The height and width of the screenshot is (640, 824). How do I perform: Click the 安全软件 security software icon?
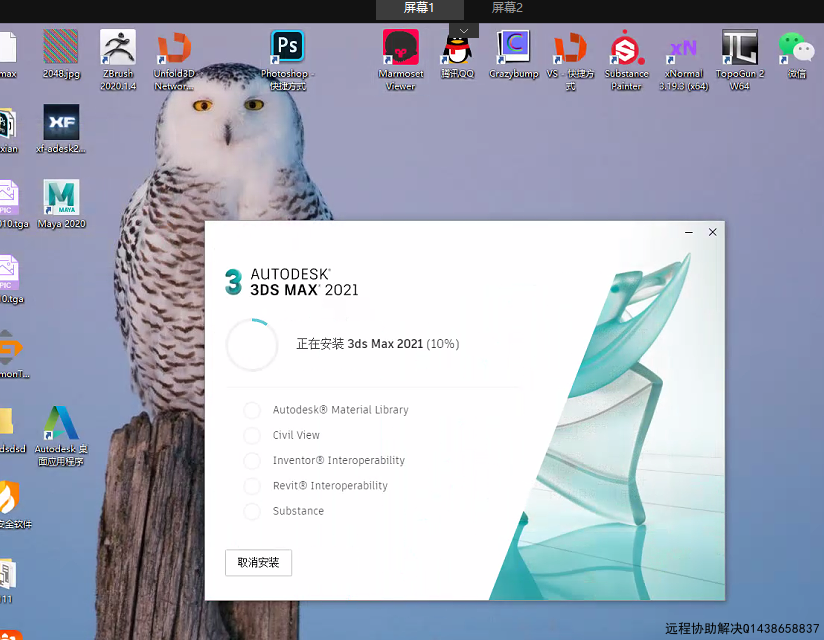15,504
